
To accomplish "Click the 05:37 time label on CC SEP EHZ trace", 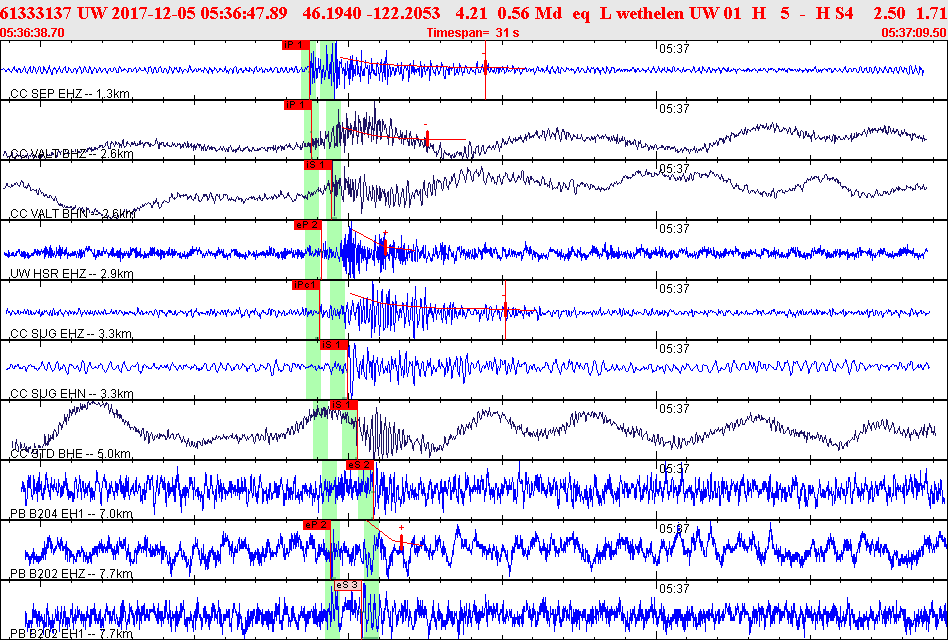I will pos(674,49).
